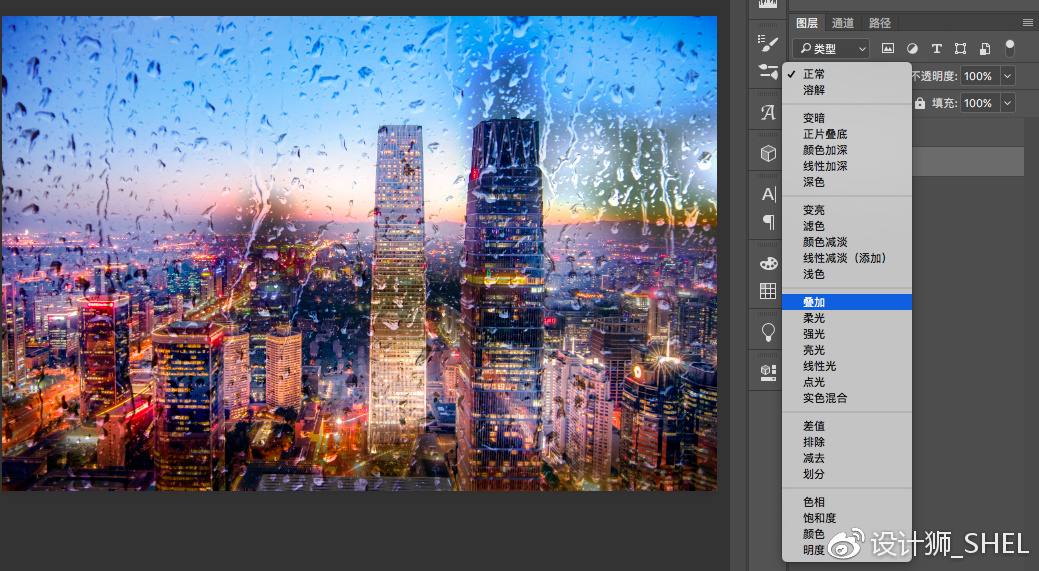This screenshot has height=571, width=1039.
Task: Open the Glyphs panel icon
Action: pos(768,113)
